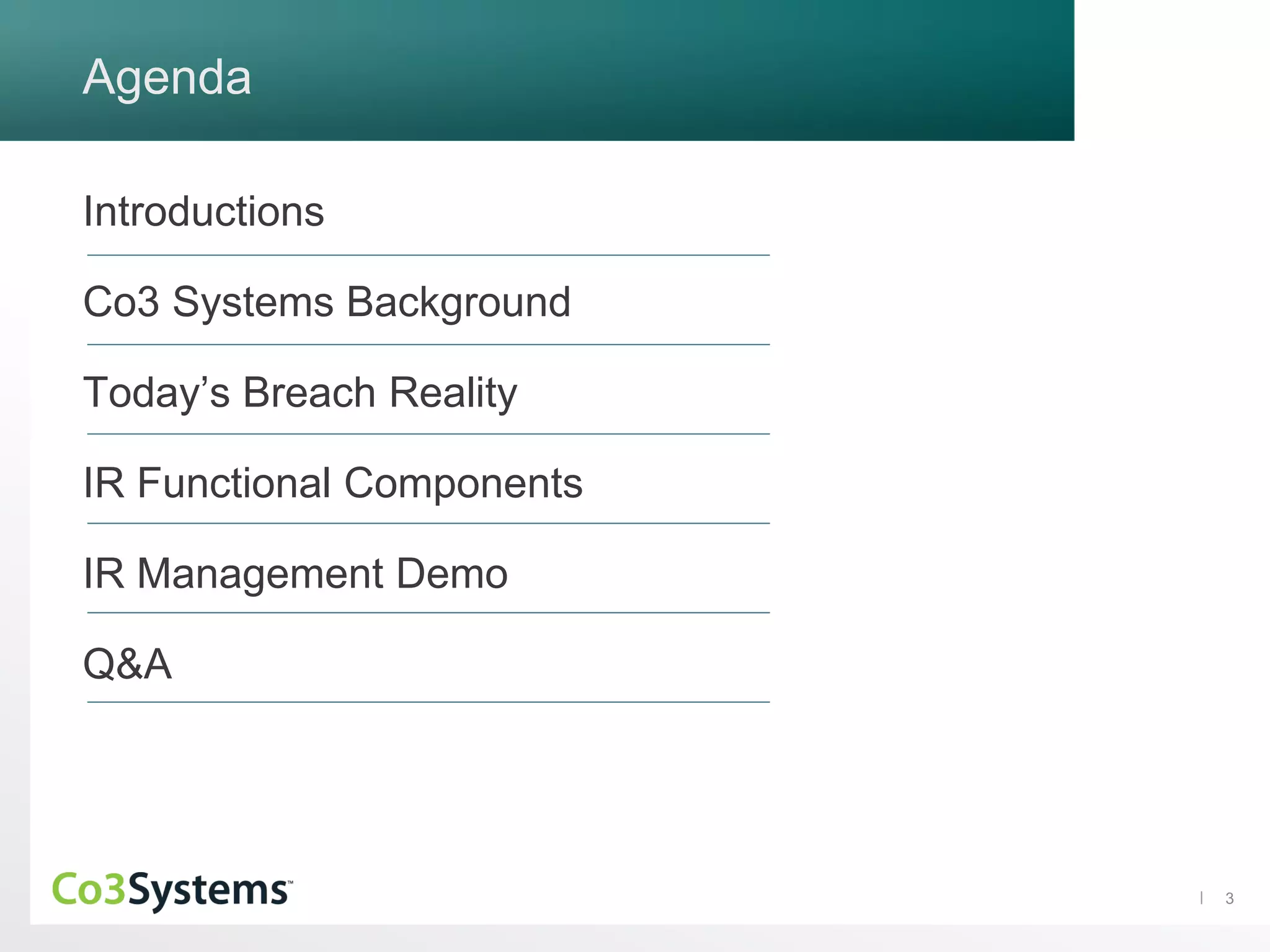
Task: Click the Co3Systems logo
Action: click(172, 891)
